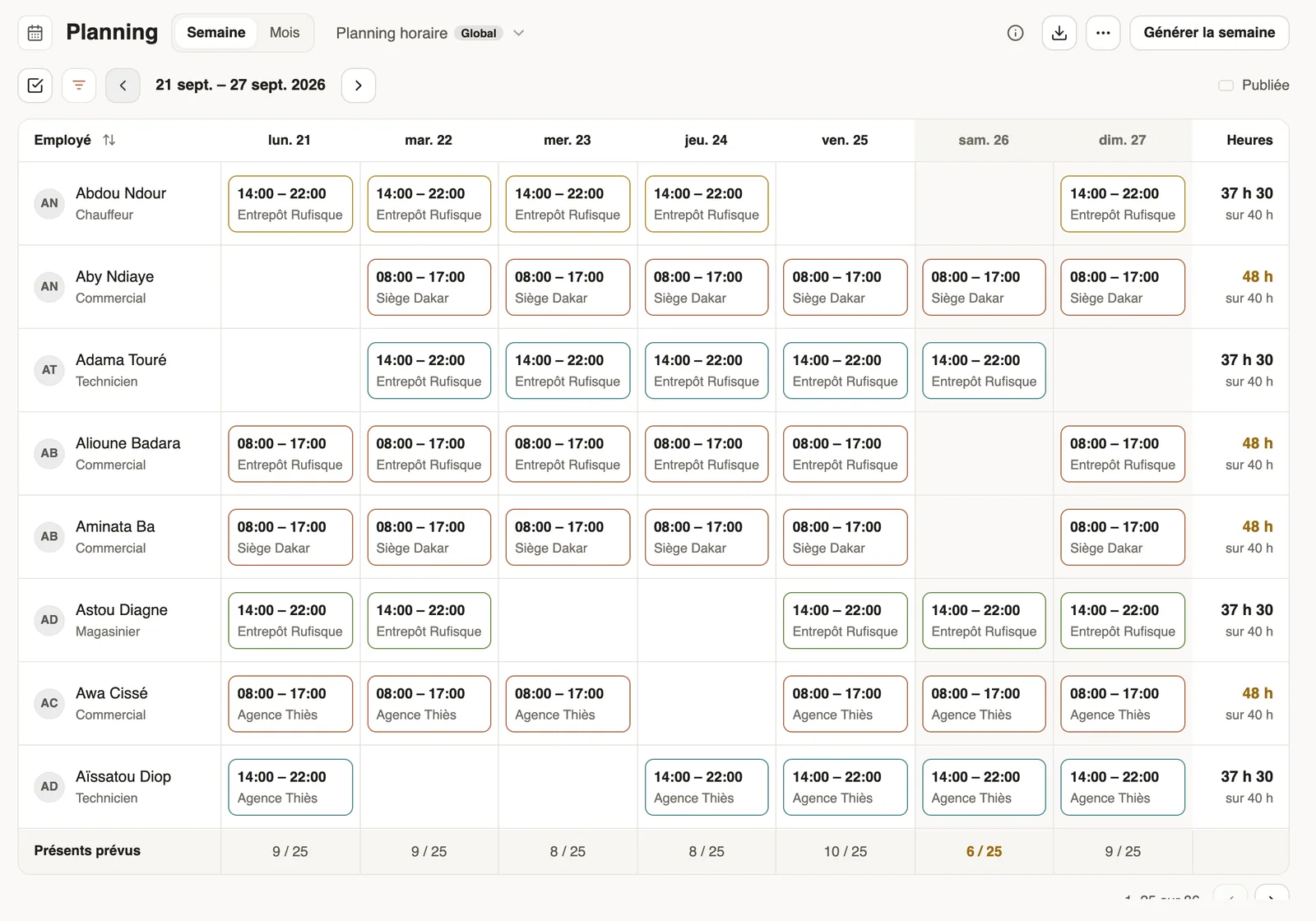Toggle the Publiée switch
The height and width of the screenshot is (921, 1316).
tap(1226, 86)
